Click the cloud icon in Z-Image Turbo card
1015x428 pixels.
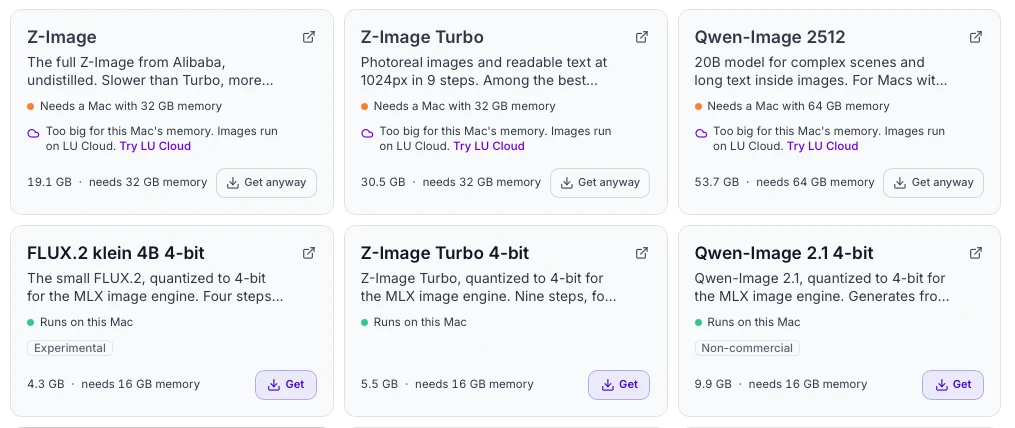tap(367, 133)
